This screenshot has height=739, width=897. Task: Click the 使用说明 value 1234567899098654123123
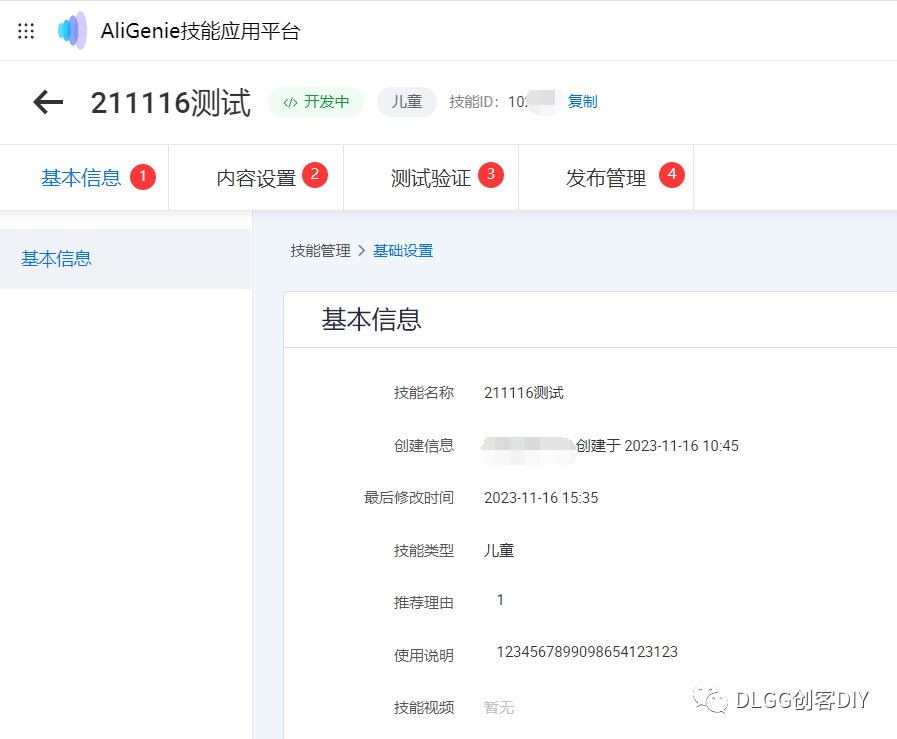point(587,652)
